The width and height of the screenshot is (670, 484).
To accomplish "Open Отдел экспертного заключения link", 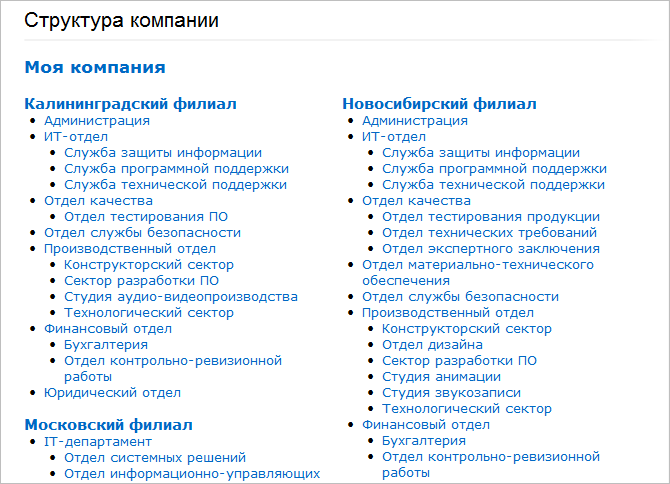I will tap(491, 249).
